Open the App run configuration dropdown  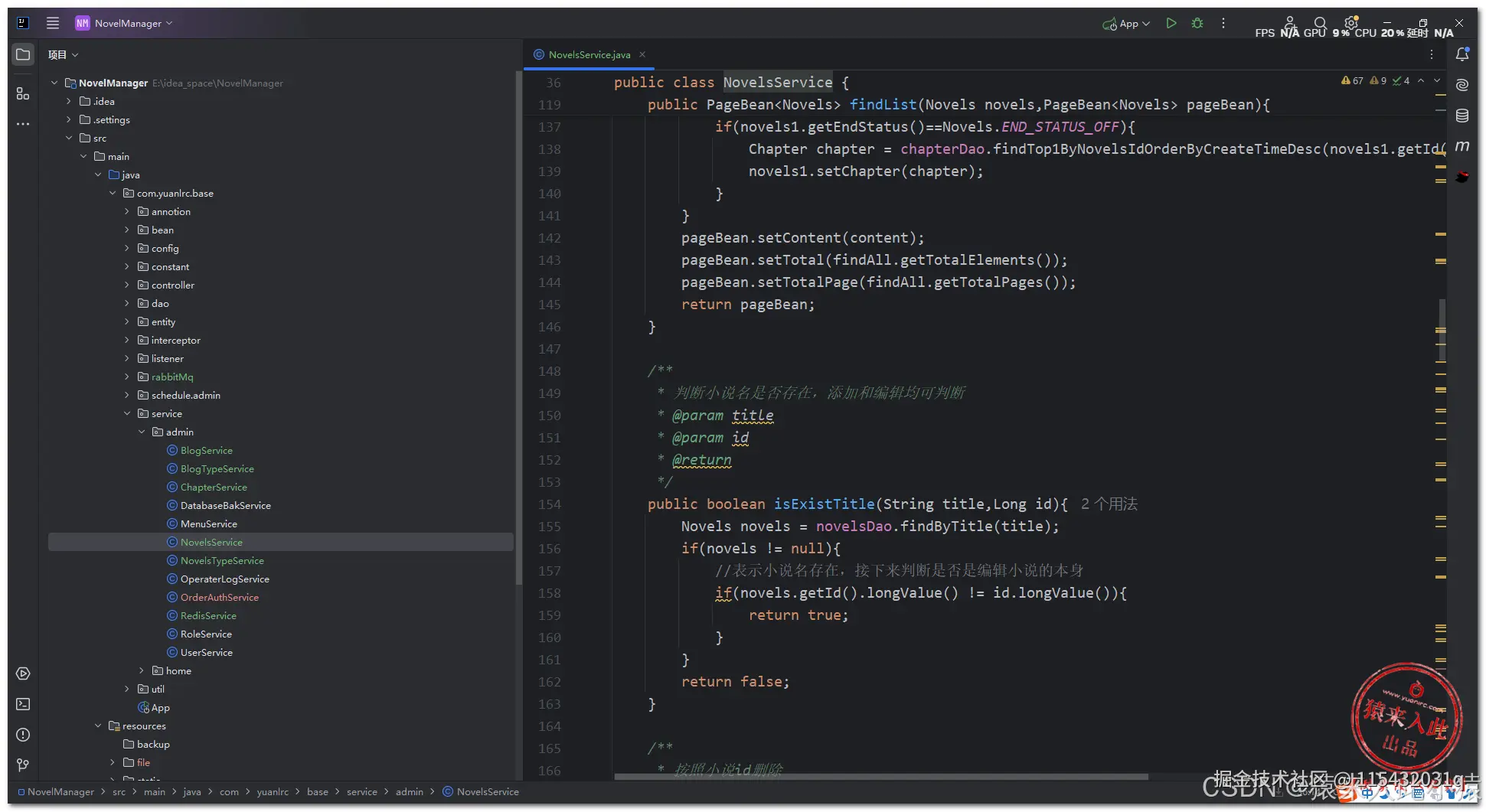[1126, 23]
